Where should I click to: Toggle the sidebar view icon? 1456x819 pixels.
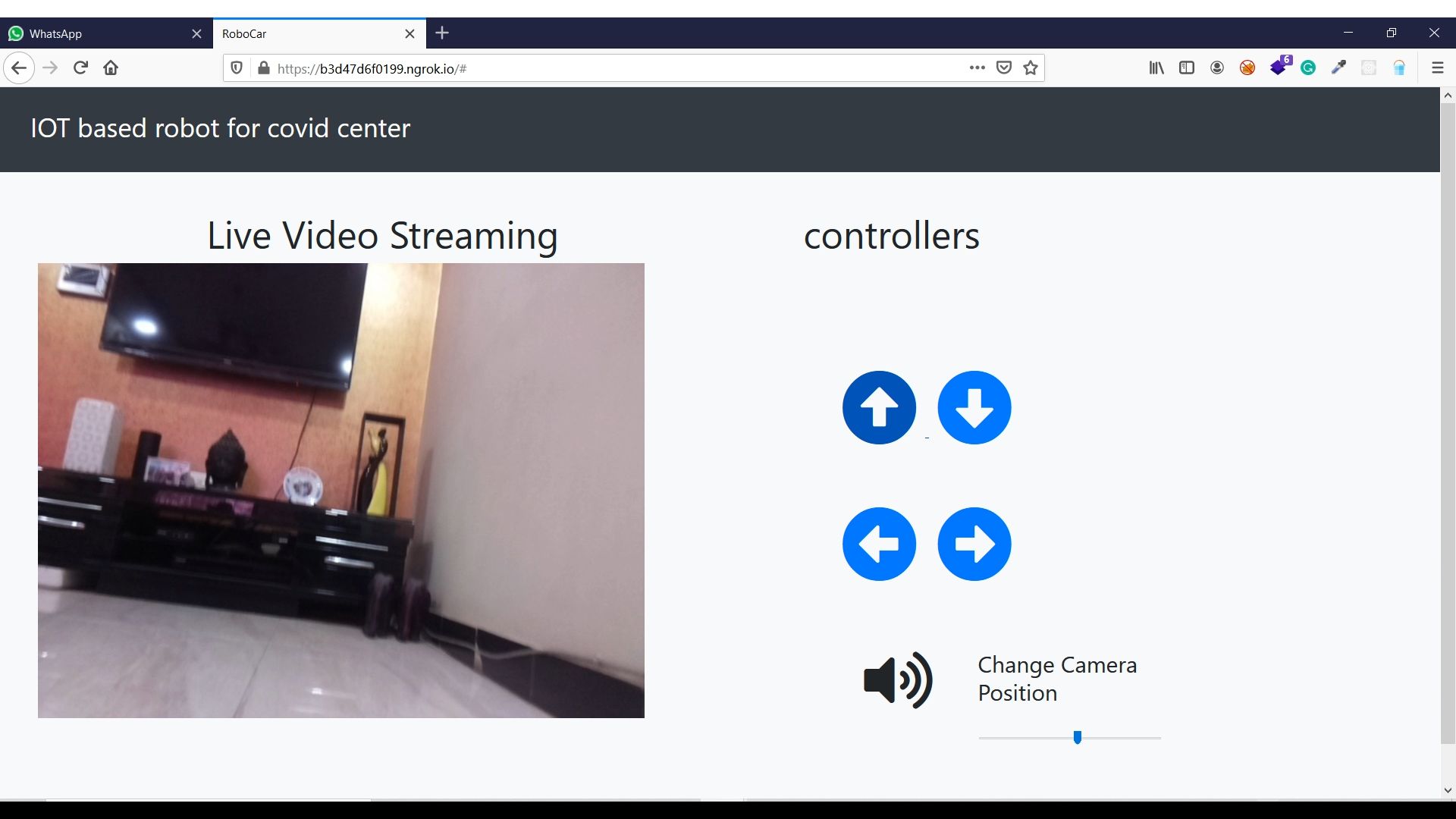pos(1187,68)
